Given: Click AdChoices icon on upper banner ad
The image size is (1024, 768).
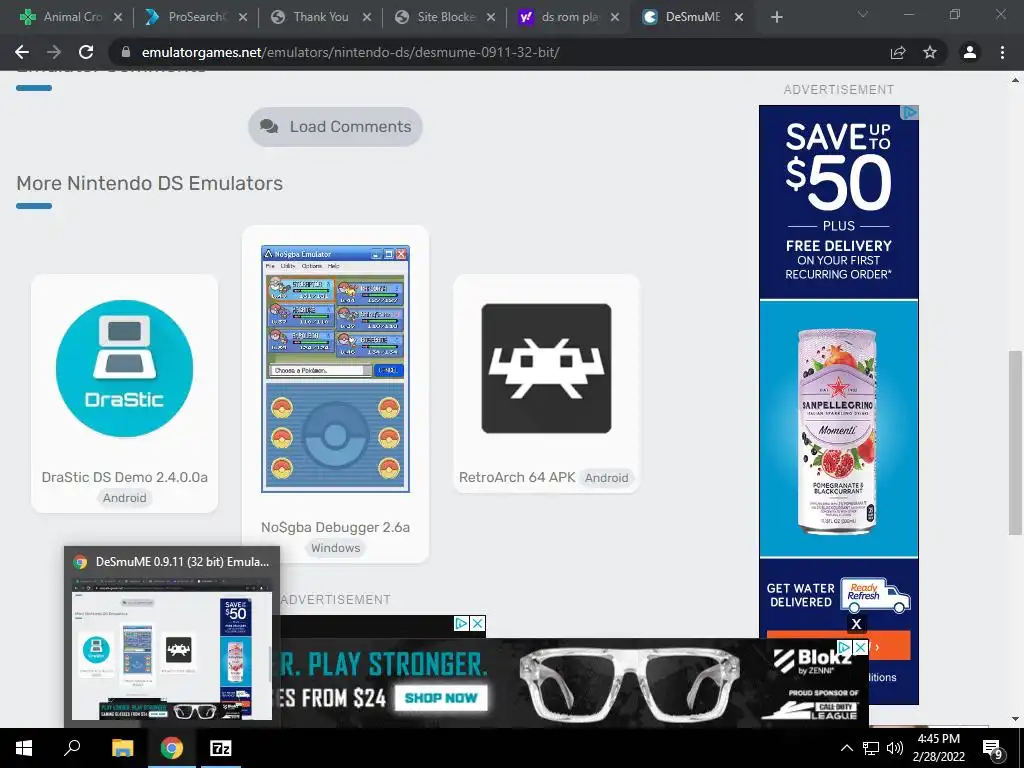Looking at the screenshot, I should [461, 623].
